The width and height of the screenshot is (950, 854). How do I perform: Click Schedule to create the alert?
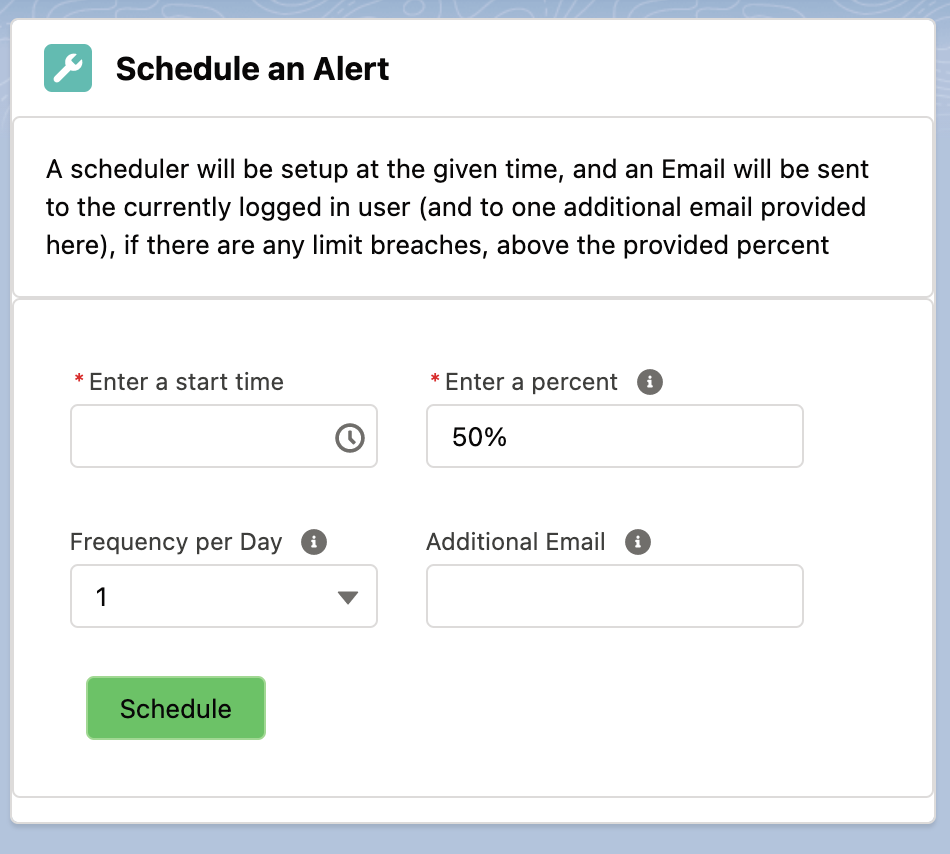pyautogui.click(x=175, y=708)
